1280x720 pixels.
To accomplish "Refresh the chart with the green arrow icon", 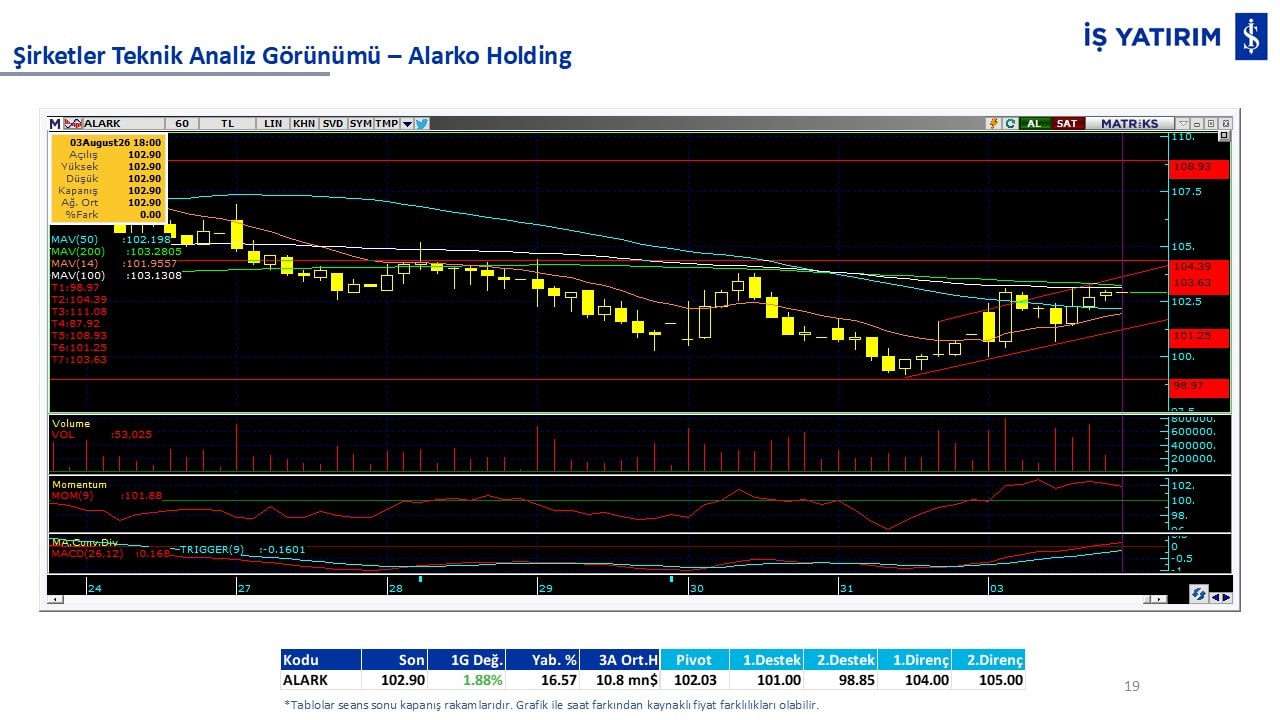I will click(1010, 124).
